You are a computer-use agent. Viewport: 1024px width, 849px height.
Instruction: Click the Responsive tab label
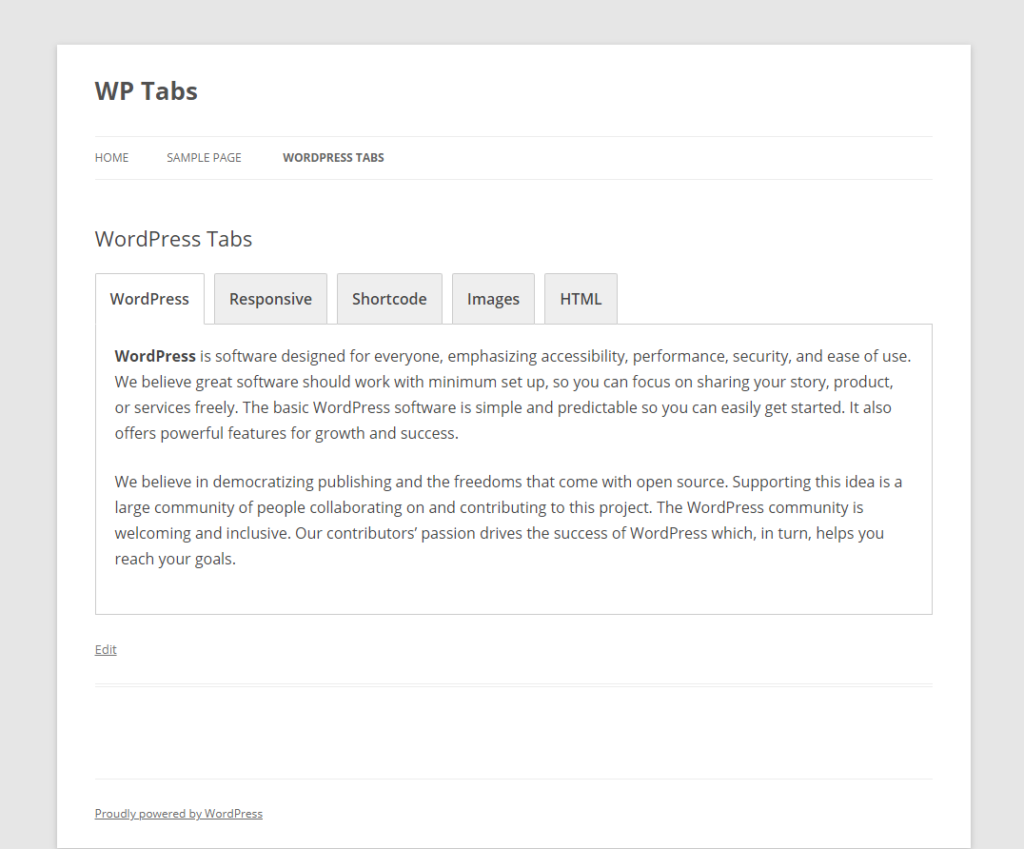(x=270, y=298)
